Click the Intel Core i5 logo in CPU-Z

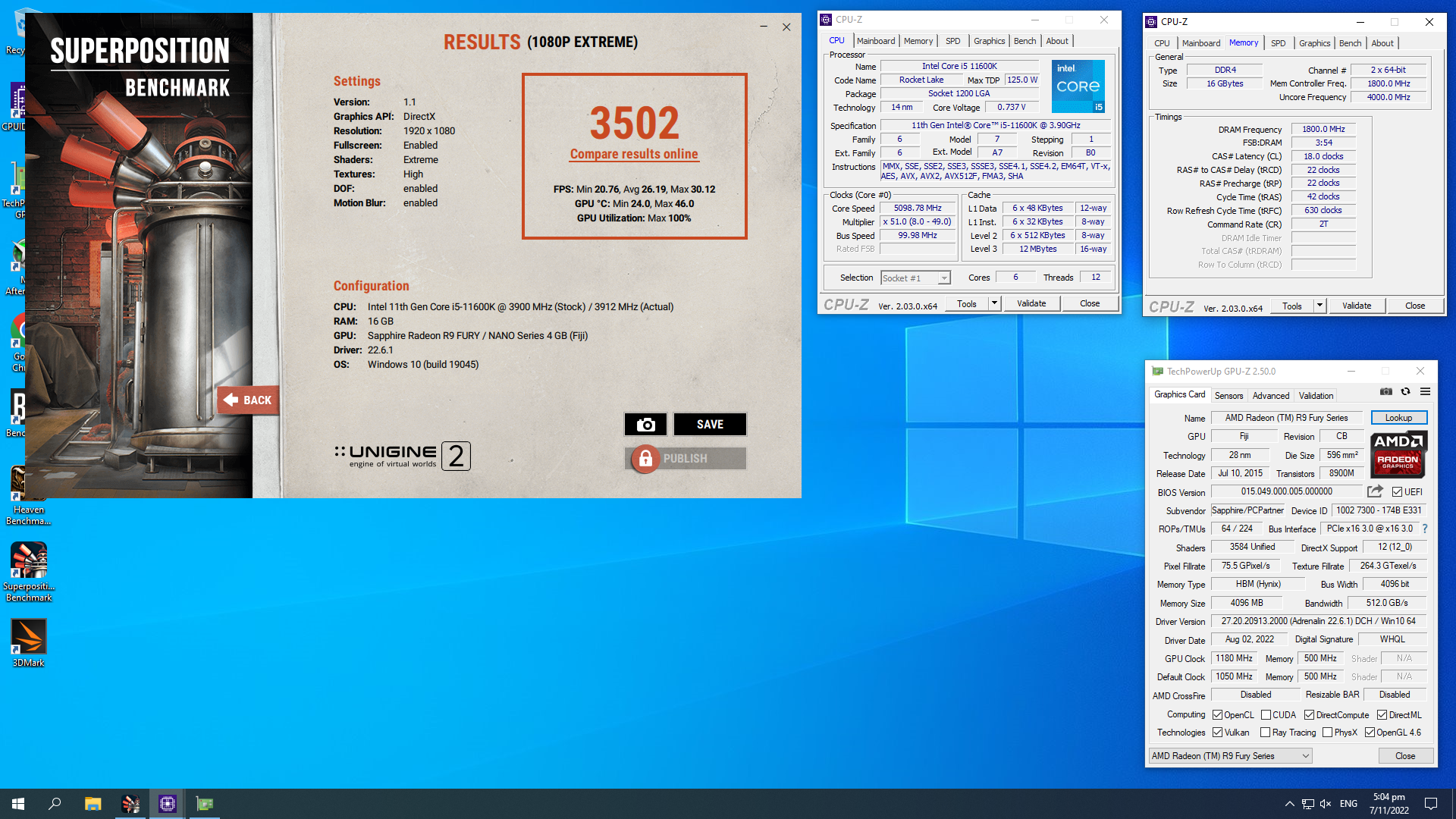[1078, 86]
